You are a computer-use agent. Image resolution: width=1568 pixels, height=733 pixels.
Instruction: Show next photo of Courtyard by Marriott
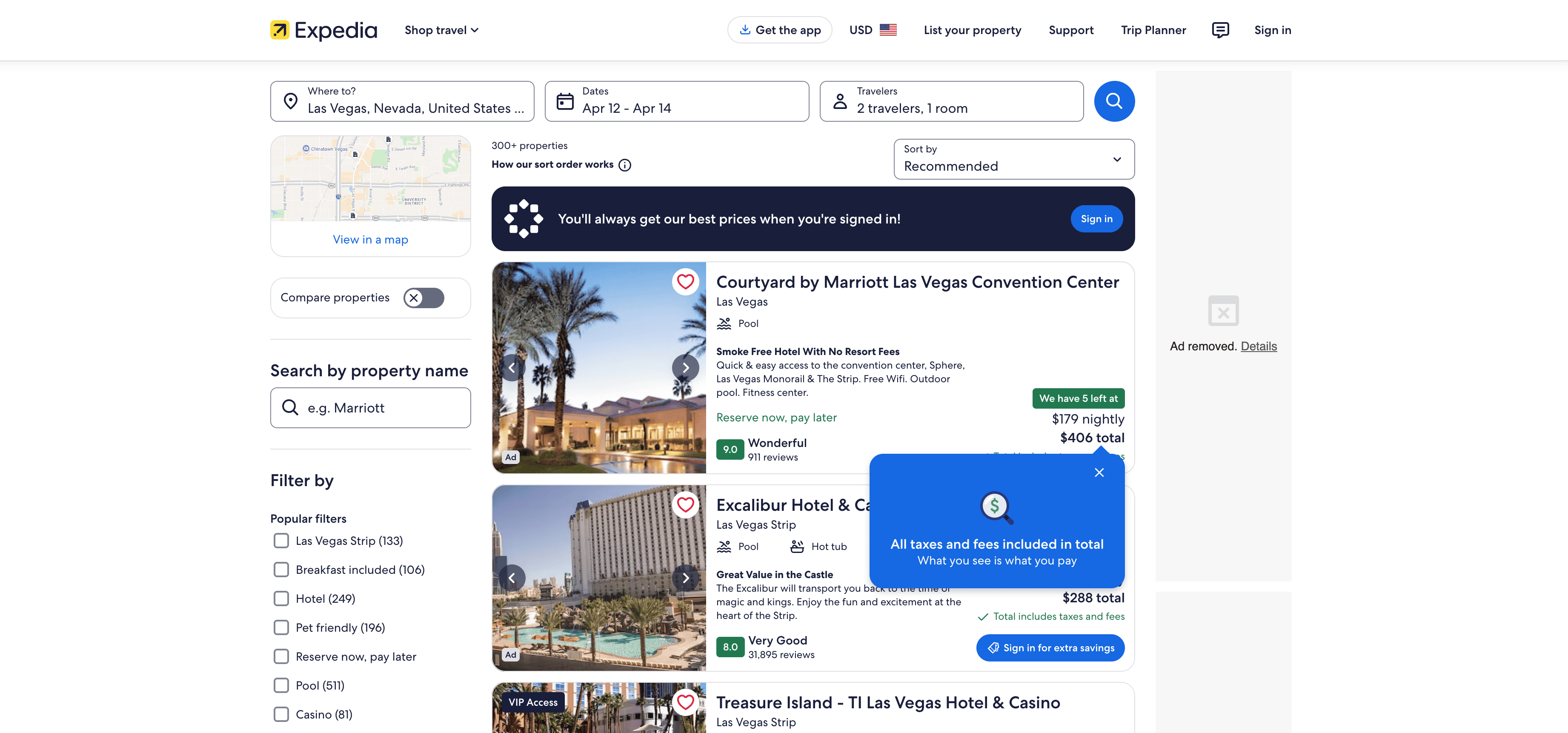685,368
